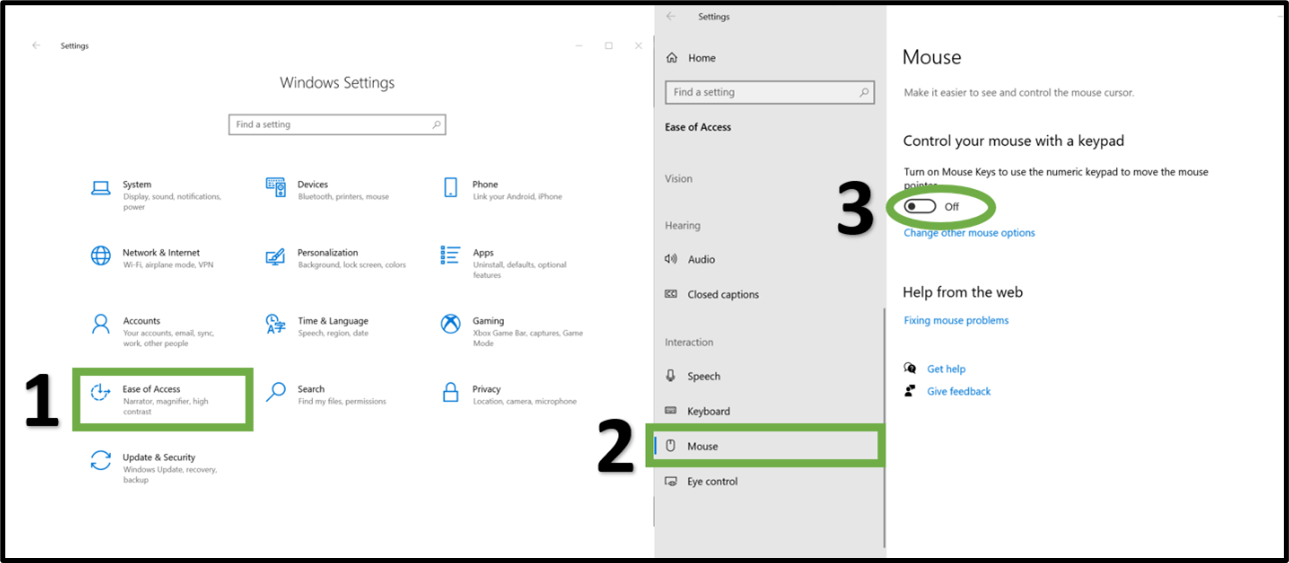This screenshot has width=1289, height=563.
Task: Select Closed captions label in sidebar
Action: coord(723,294)
